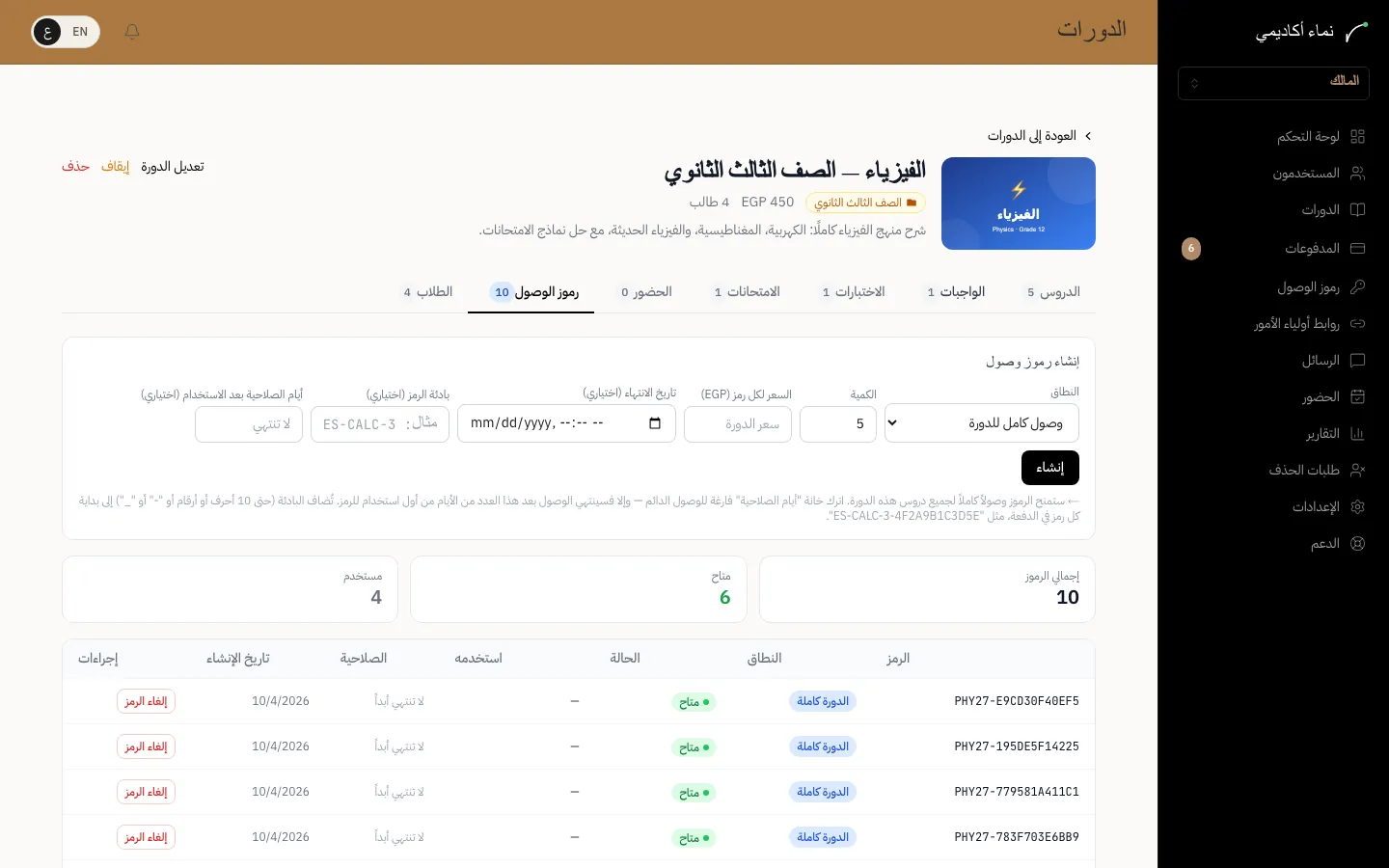The width and height of the screenshot is (1389, 868).
Task: Click the الصف الثالث الثانوي category tag
Action: pos(865,203)
